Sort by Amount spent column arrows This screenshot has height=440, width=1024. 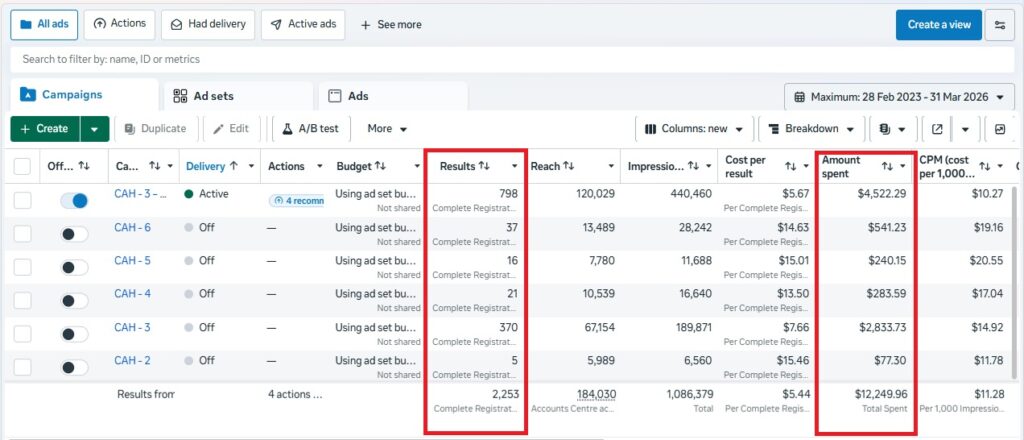[887, 166]
